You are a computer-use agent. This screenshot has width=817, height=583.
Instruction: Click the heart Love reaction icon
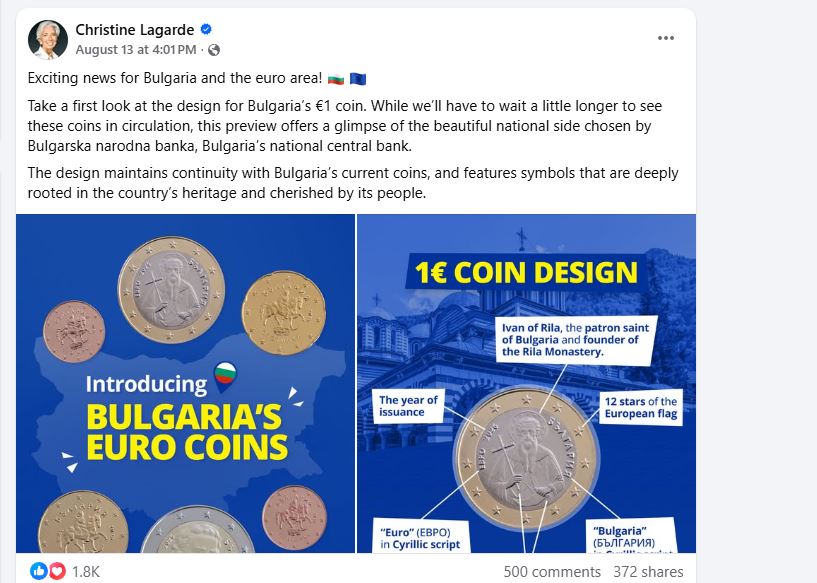click(x=57, y=571)
